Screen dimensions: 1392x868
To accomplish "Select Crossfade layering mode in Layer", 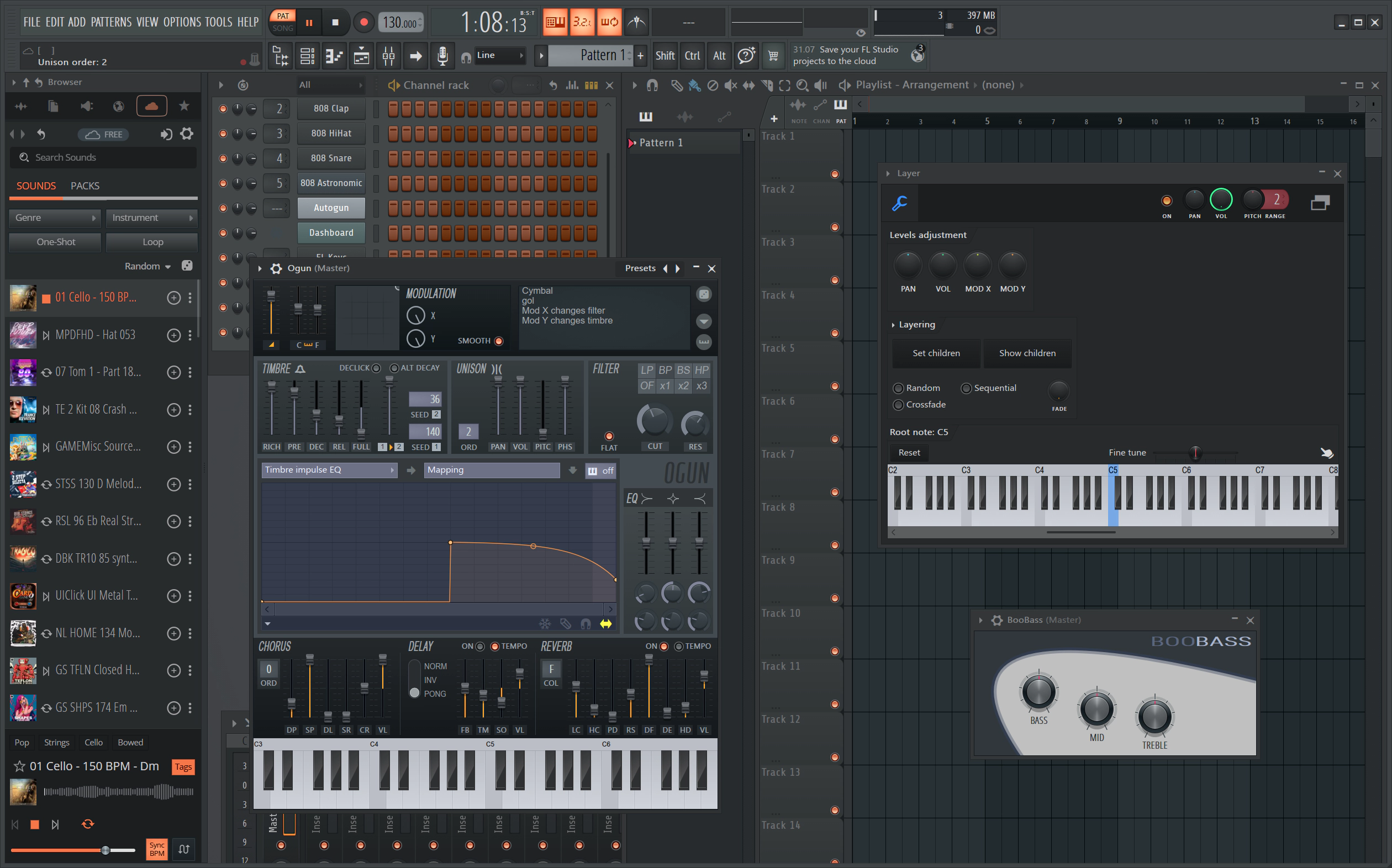I will (898, 405).
